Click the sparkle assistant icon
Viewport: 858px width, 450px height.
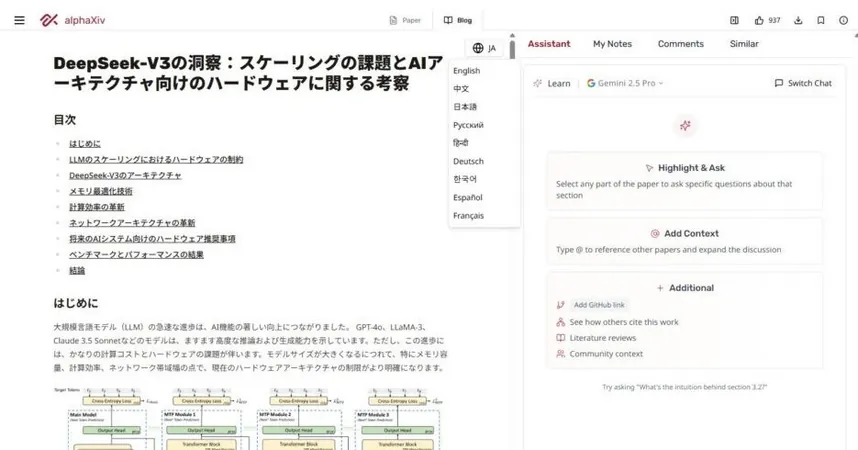pyautogui.click(x=685, y=125)
